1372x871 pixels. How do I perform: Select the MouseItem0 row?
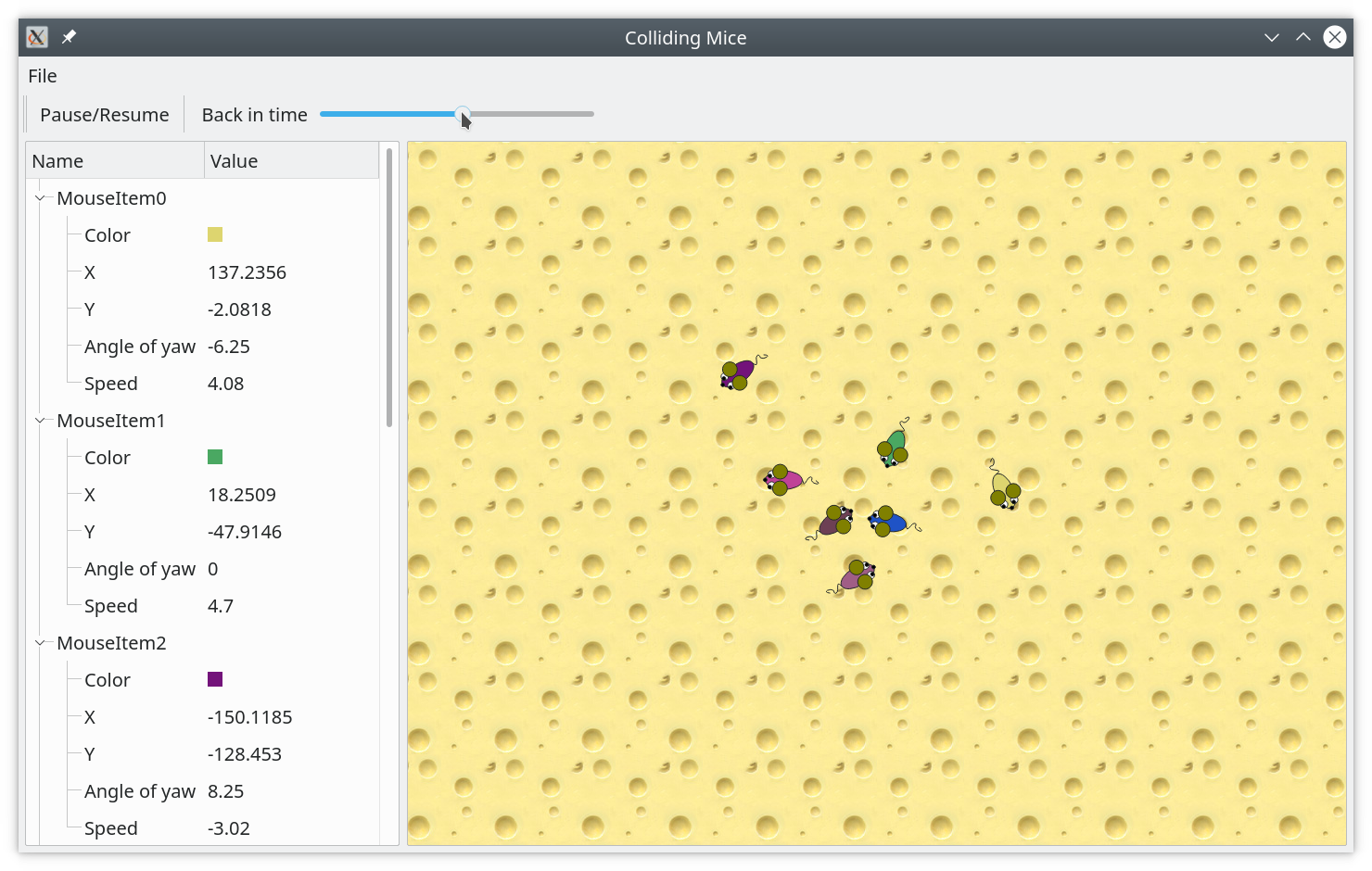[x=203, y=198]
